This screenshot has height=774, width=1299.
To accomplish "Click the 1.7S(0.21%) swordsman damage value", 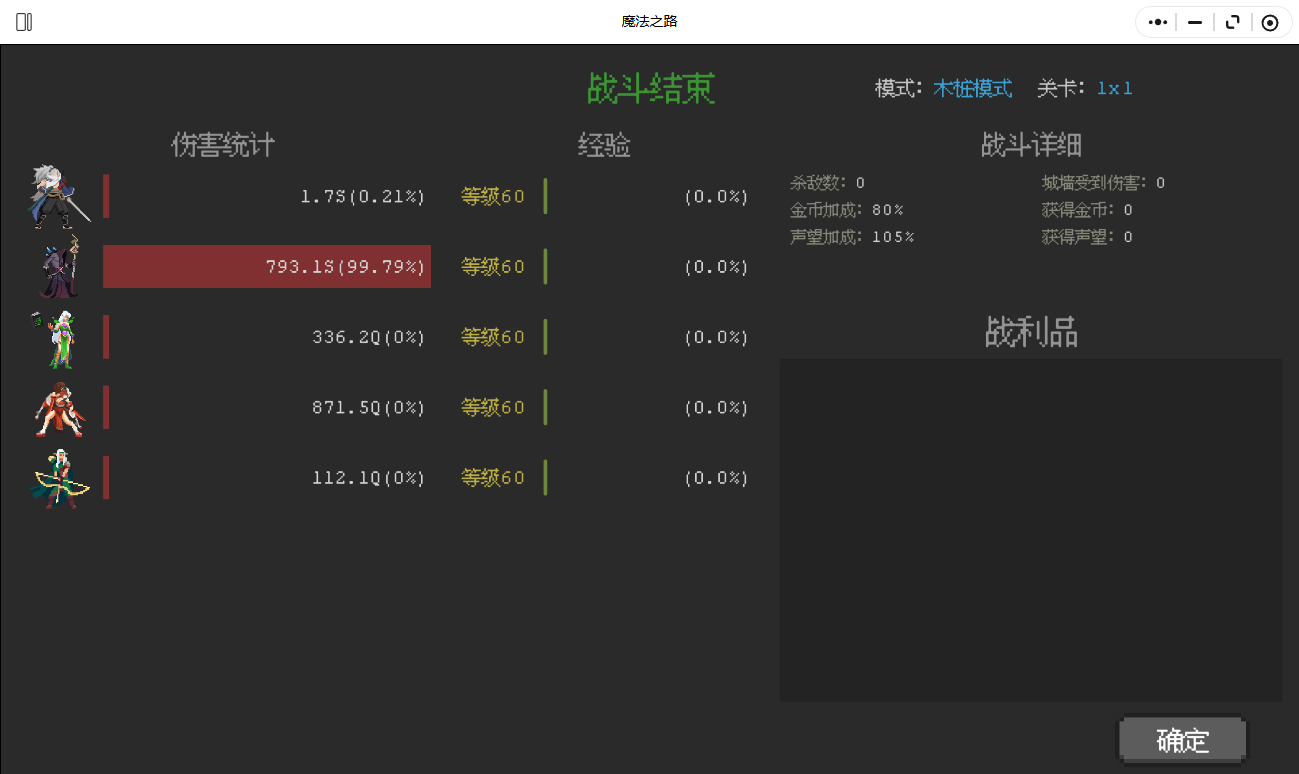I will tap(362, 197).
